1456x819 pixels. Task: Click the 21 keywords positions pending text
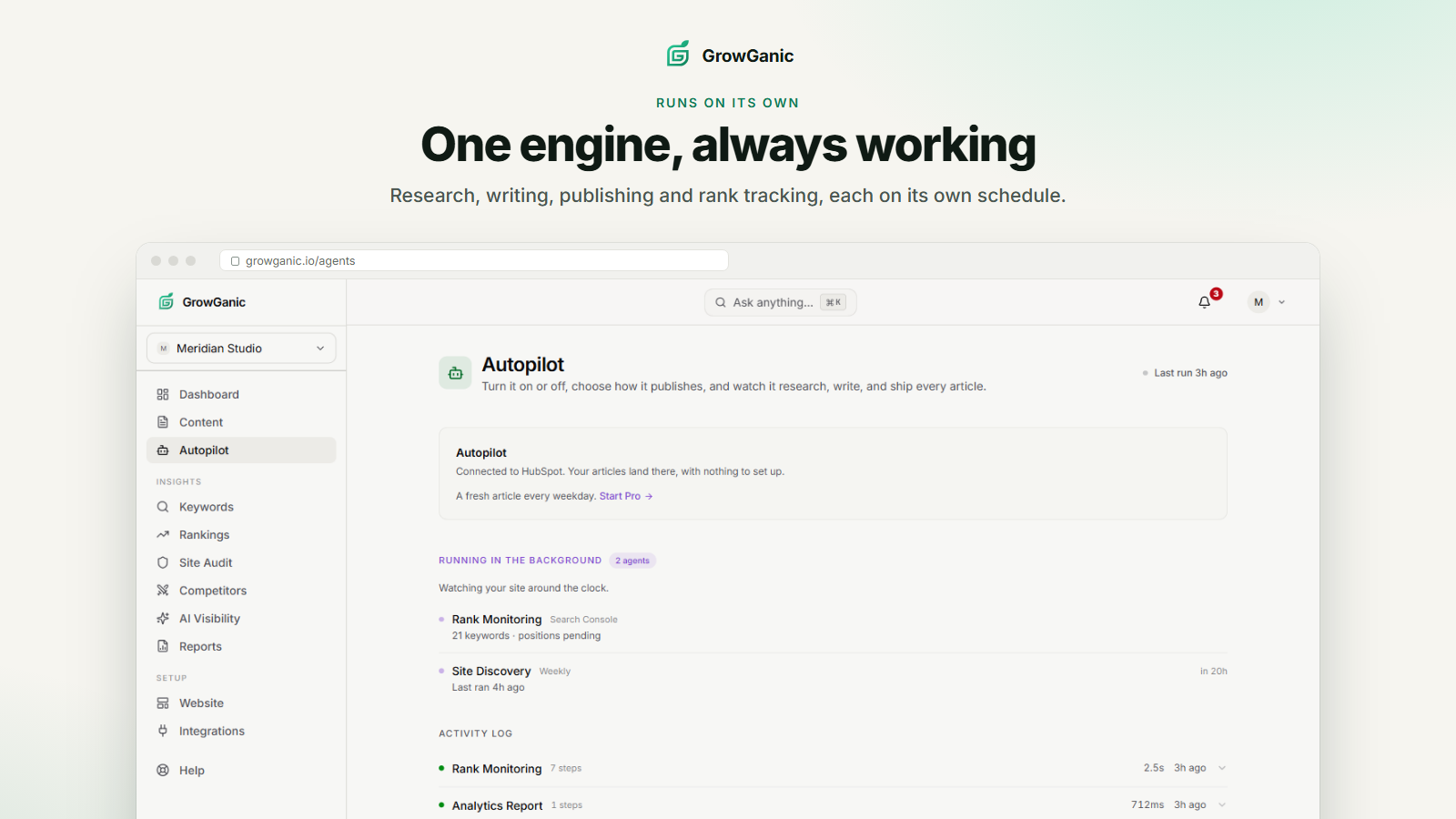pyautogui.click(x=526, y=636)
